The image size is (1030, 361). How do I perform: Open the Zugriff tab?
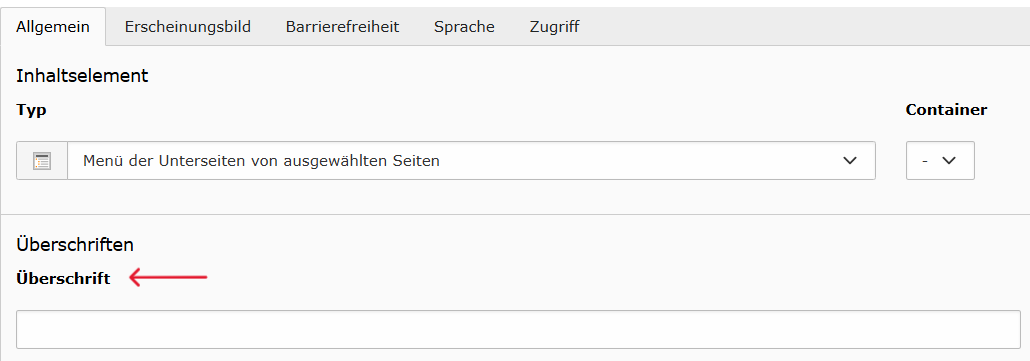(x=554, y=27)
